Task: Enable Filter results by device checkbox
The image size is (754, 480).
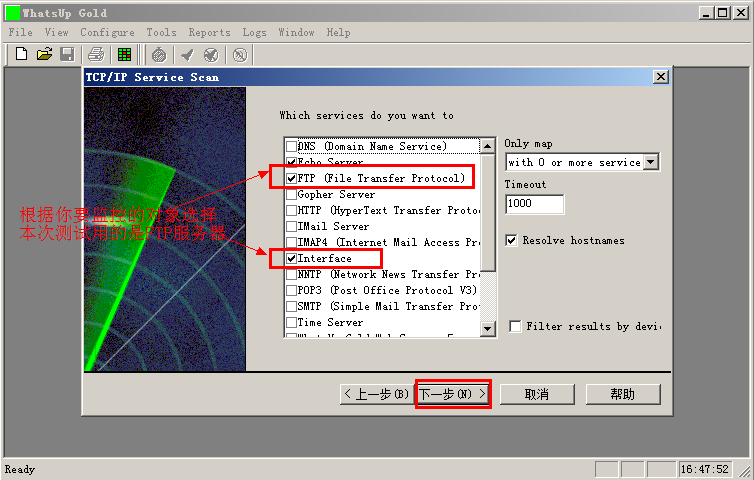Action: pos(515,326)
